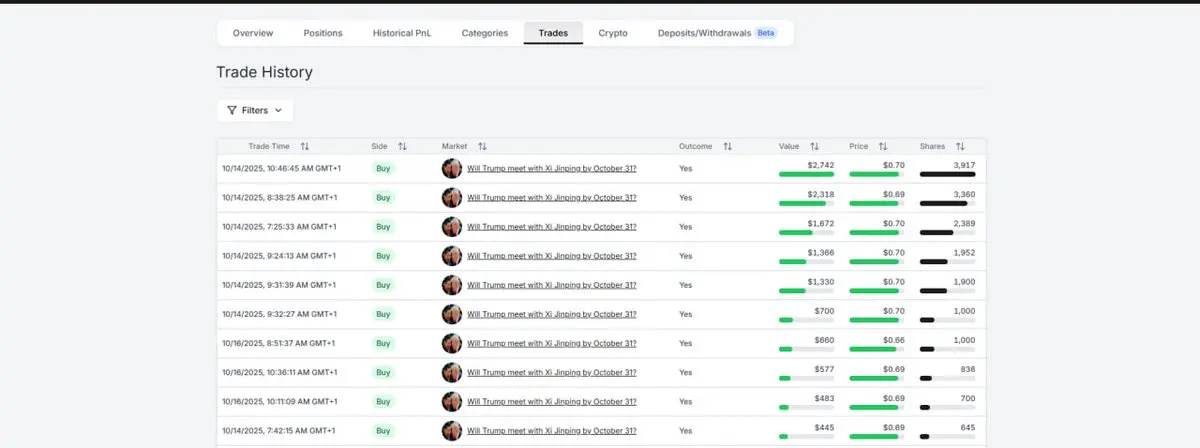Open market link in the 7:42:15 AM trade
The width and height of the screenshot is (1200, 448).
[x=552, y=431]
